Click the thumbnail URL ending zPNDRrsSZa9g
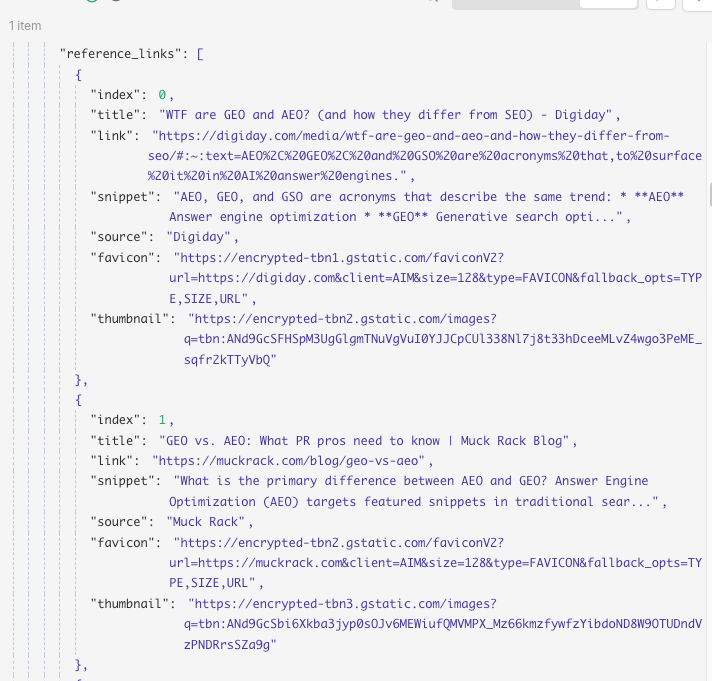712x681 pixels. (443, 624)
